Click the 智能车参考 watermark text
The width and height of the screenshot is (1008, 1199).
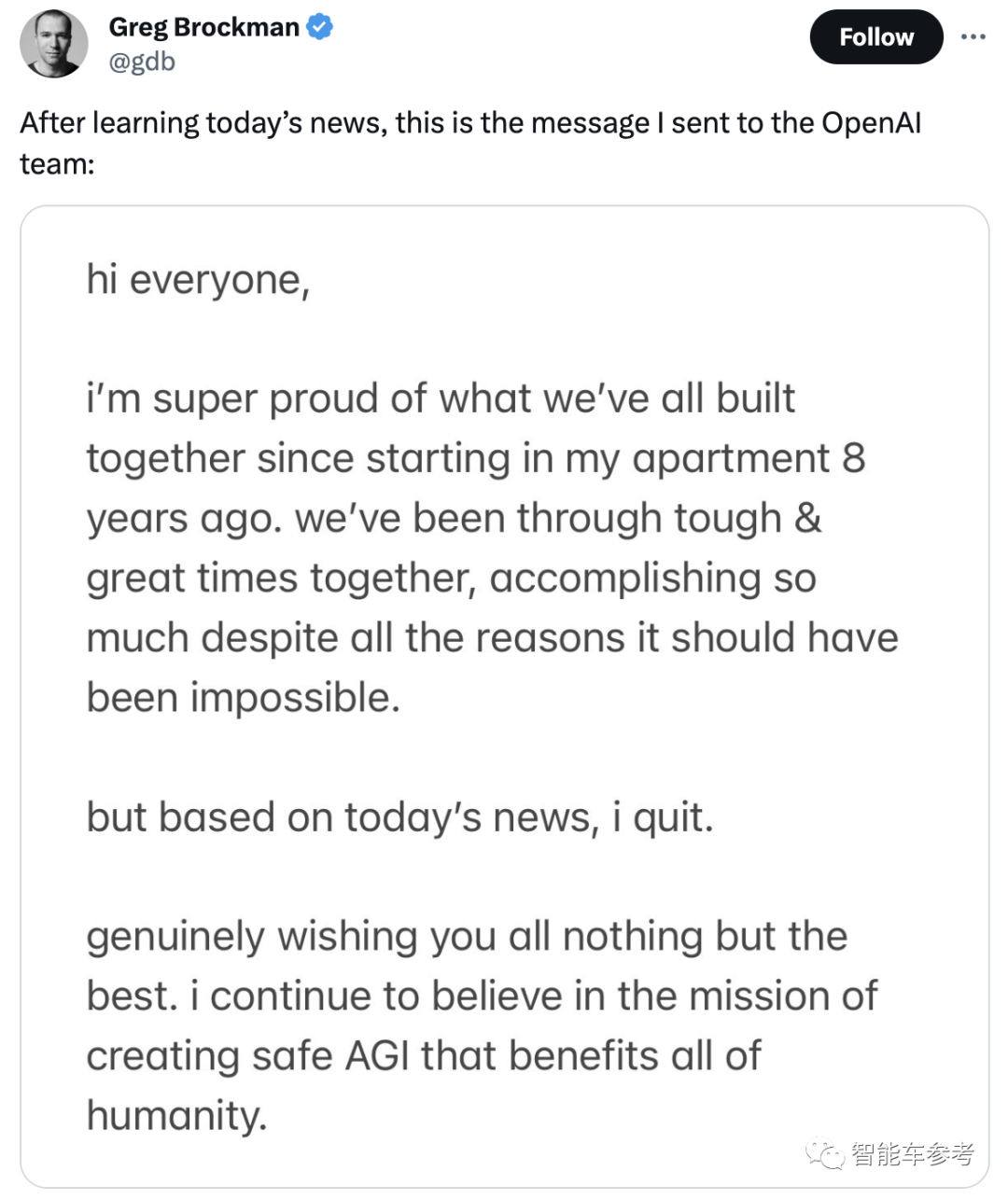(x=912, y=1154)
